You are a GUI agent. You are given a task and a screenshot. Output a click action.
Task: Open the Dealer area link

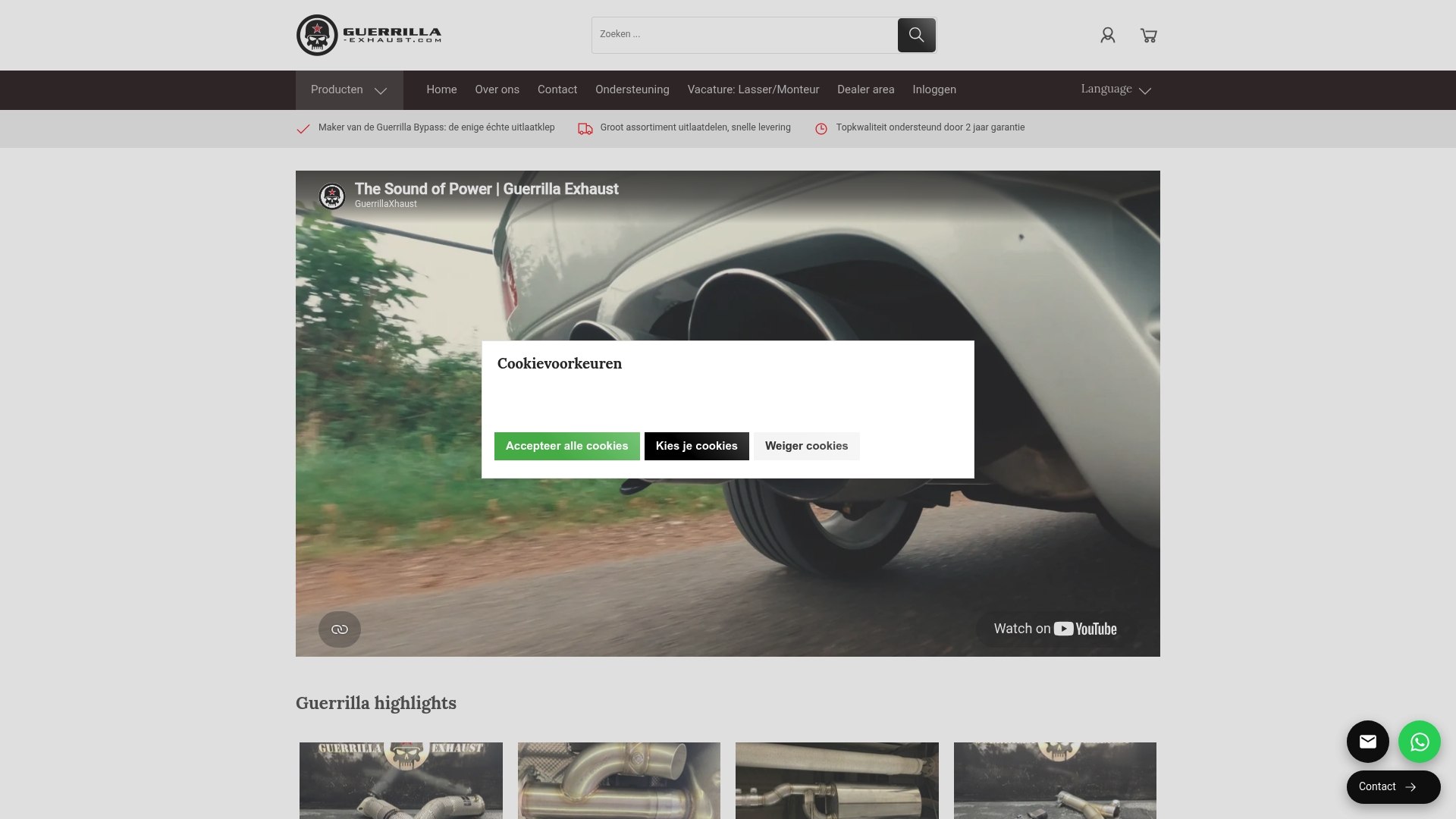[x=866, y=89]
